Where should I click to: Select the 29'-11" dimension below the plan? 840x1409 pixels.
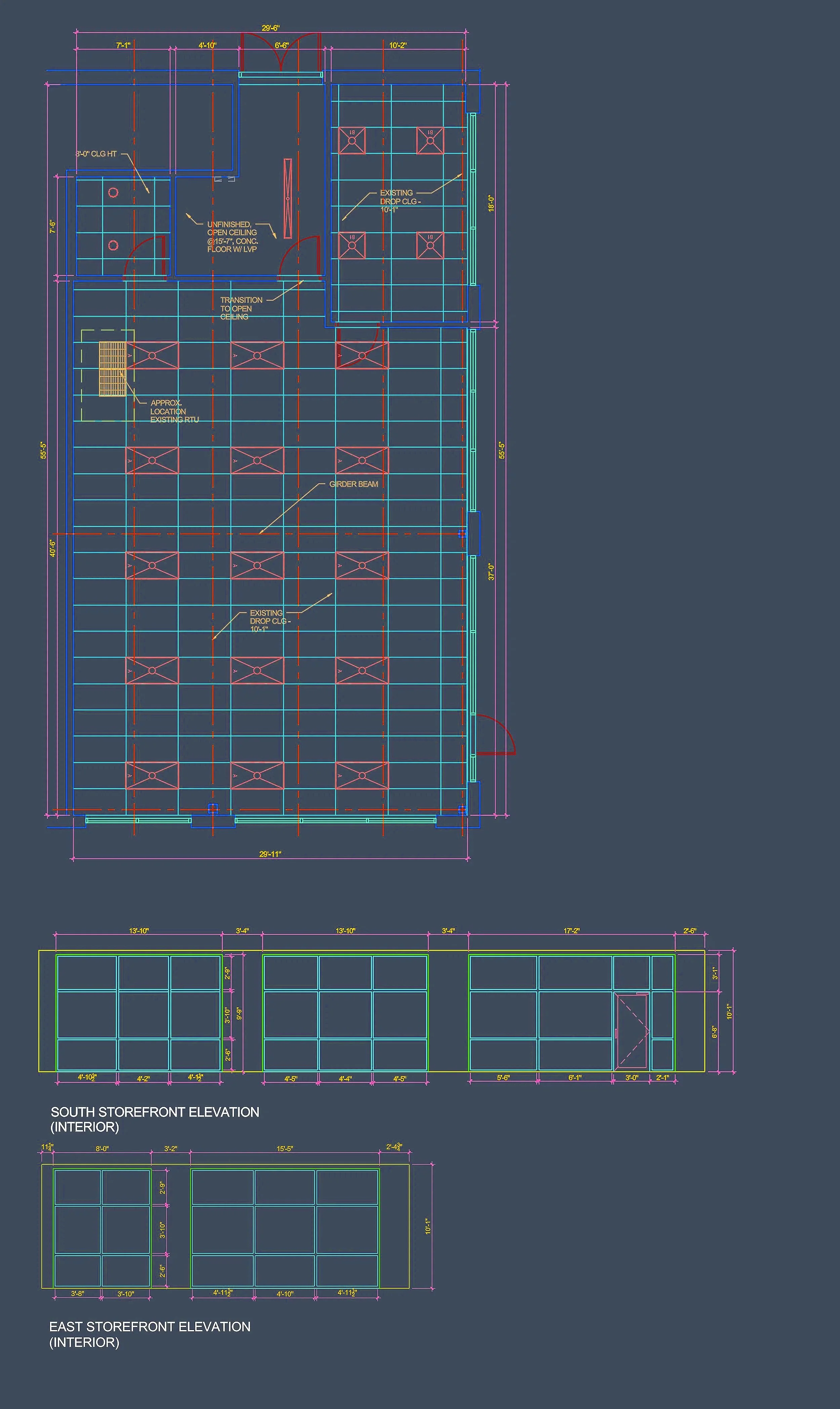click(x=270, y=854)
